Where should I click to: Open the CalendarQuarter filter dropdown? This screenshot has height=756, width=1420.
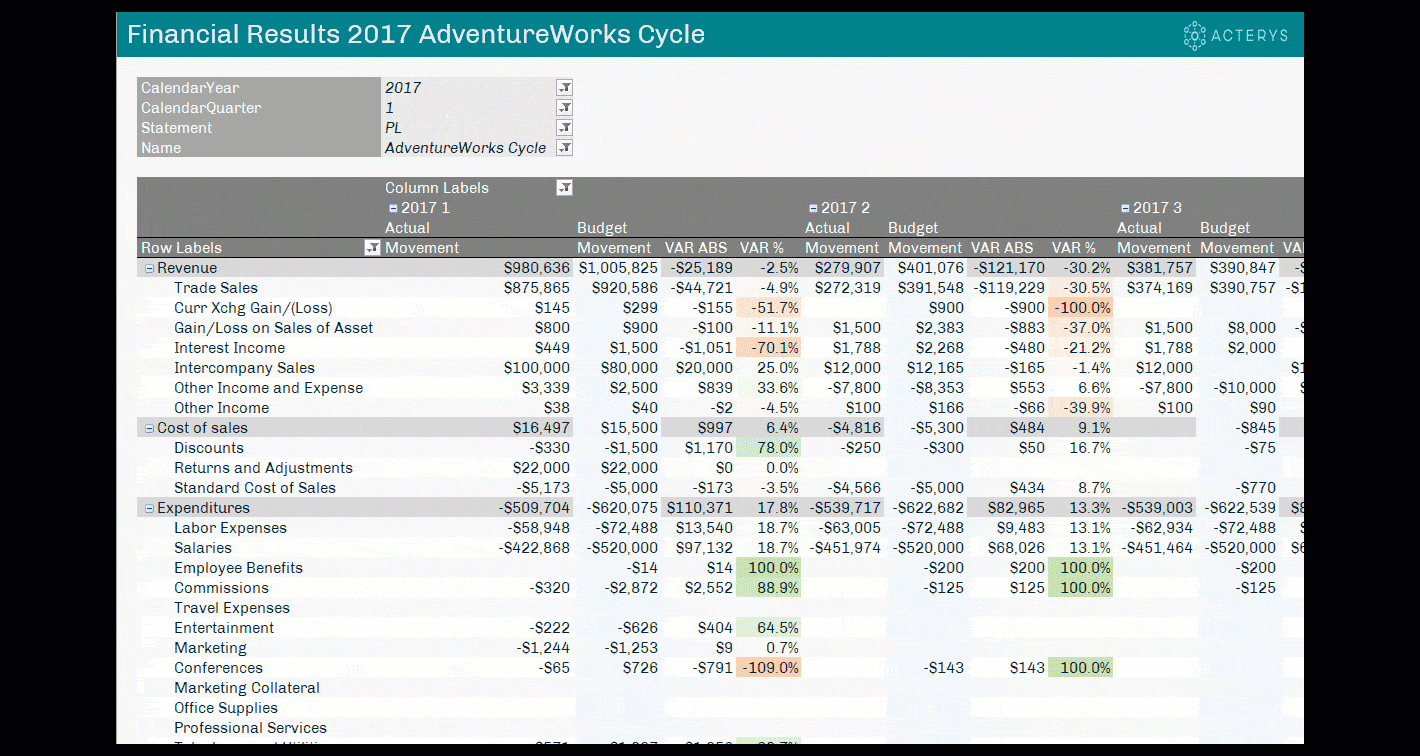[564, 108]
